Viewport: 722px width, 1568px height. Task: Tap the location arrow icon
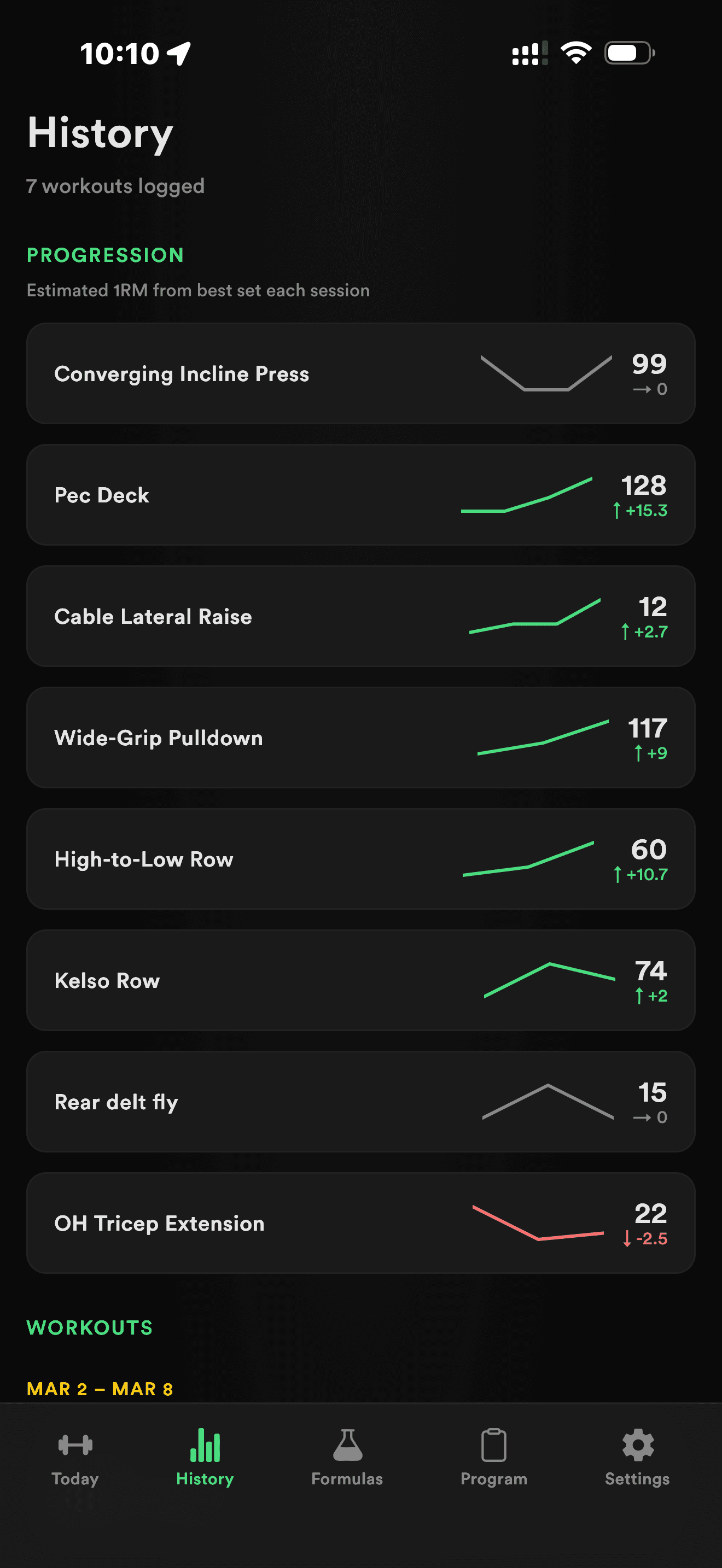179,54
